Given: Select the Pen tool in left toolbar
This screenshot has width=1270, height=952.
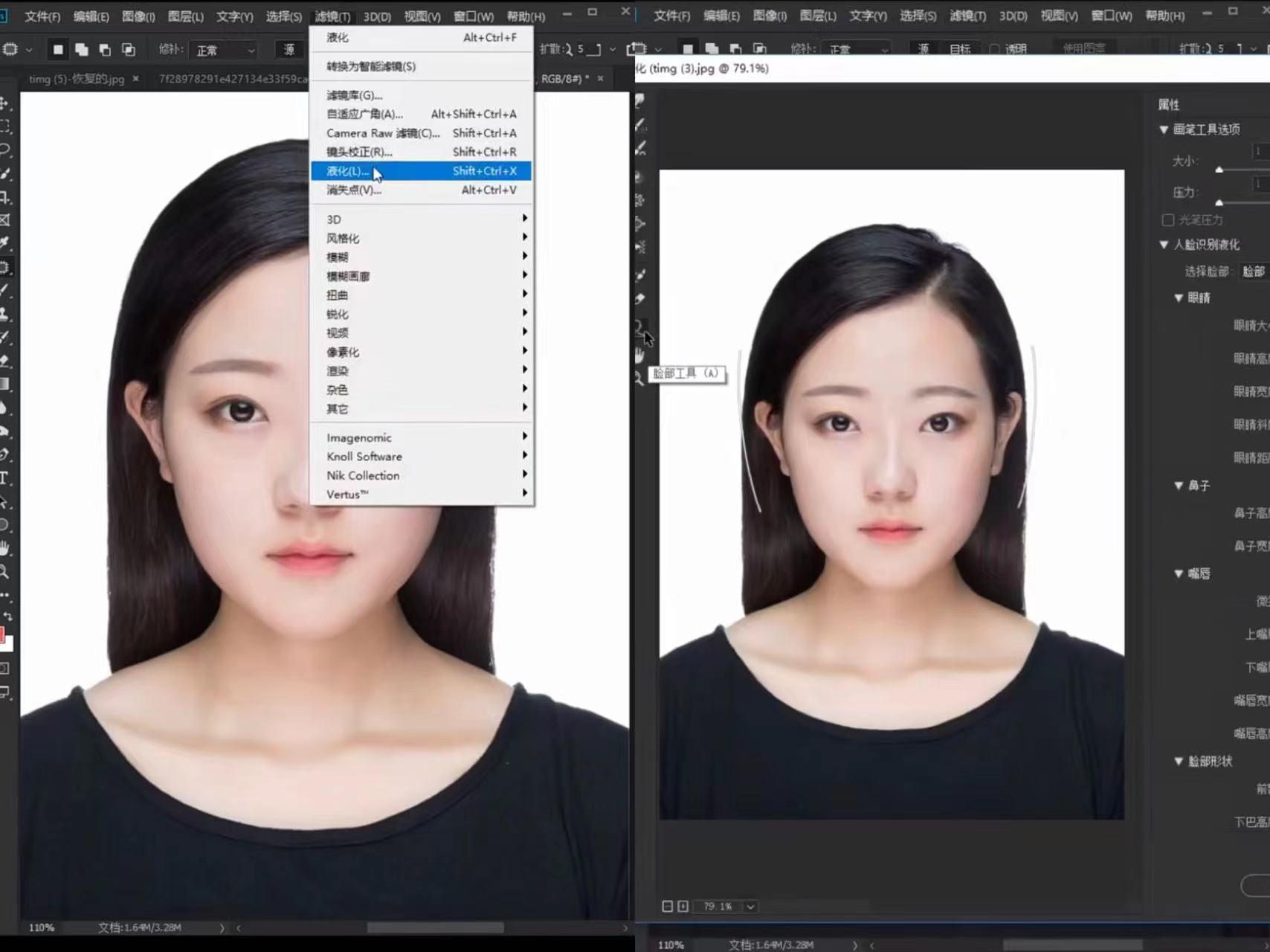Looking at the screenshot, I should point(4,454).
